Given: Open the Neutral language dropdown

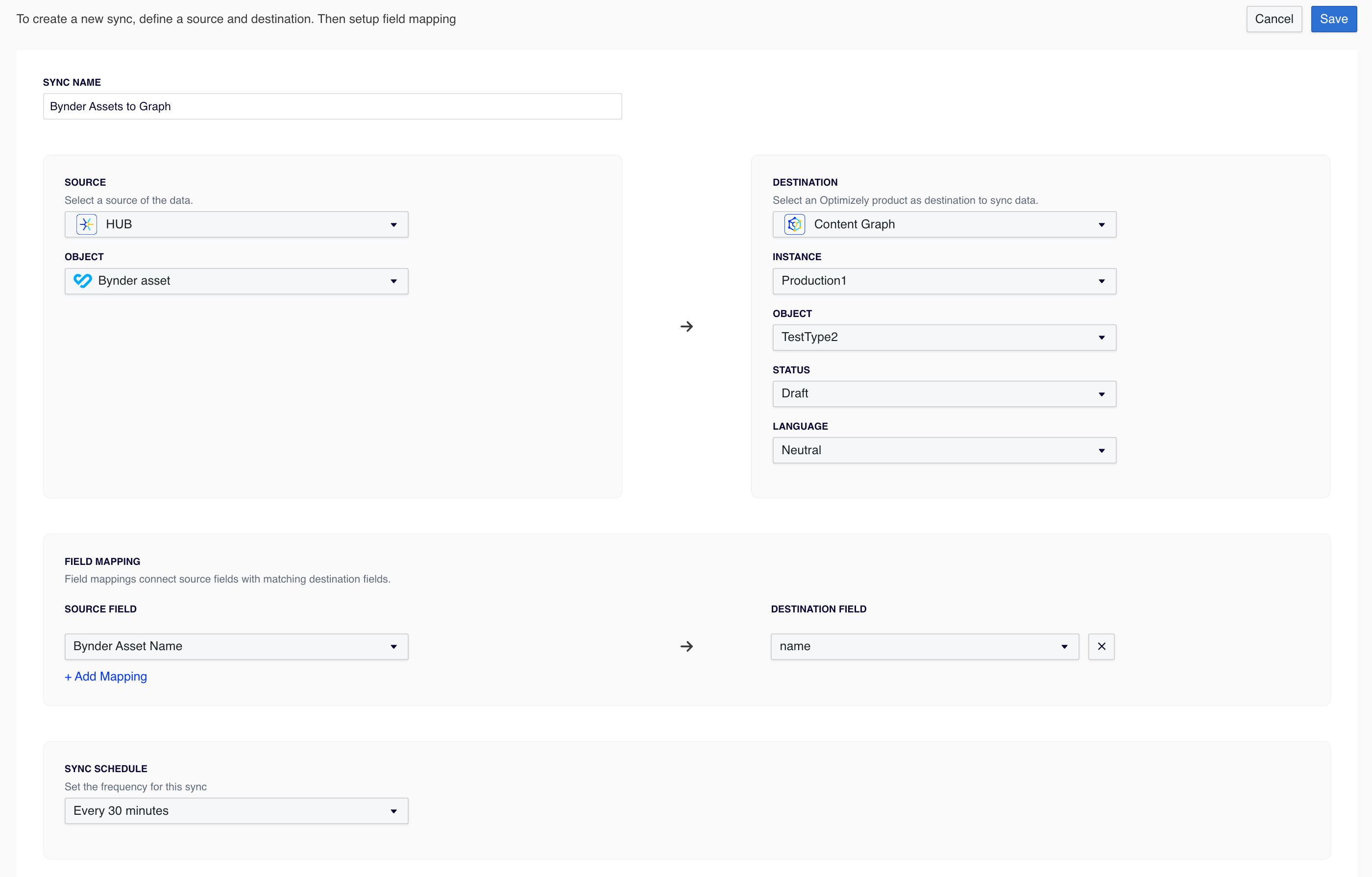Looking at the screenshot, I should [944, 450].
